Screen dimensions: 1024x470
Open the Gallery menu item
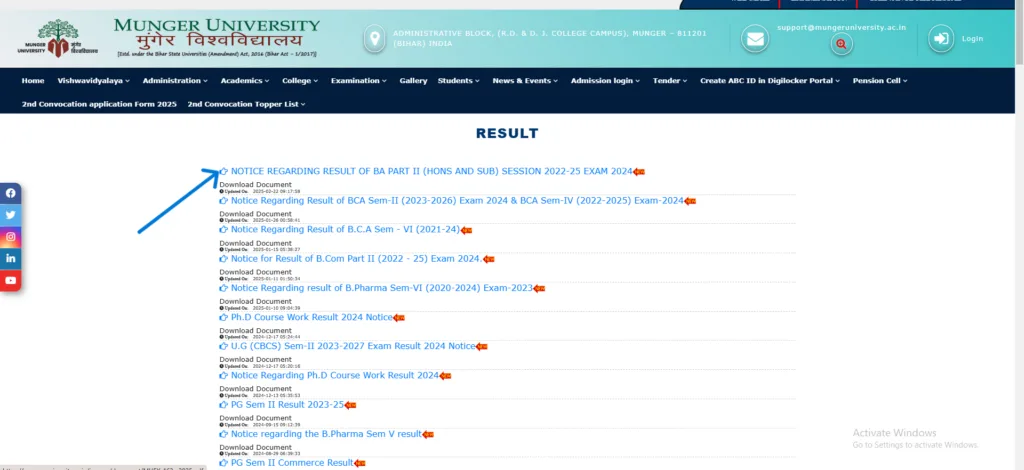(x=413, y=81)
